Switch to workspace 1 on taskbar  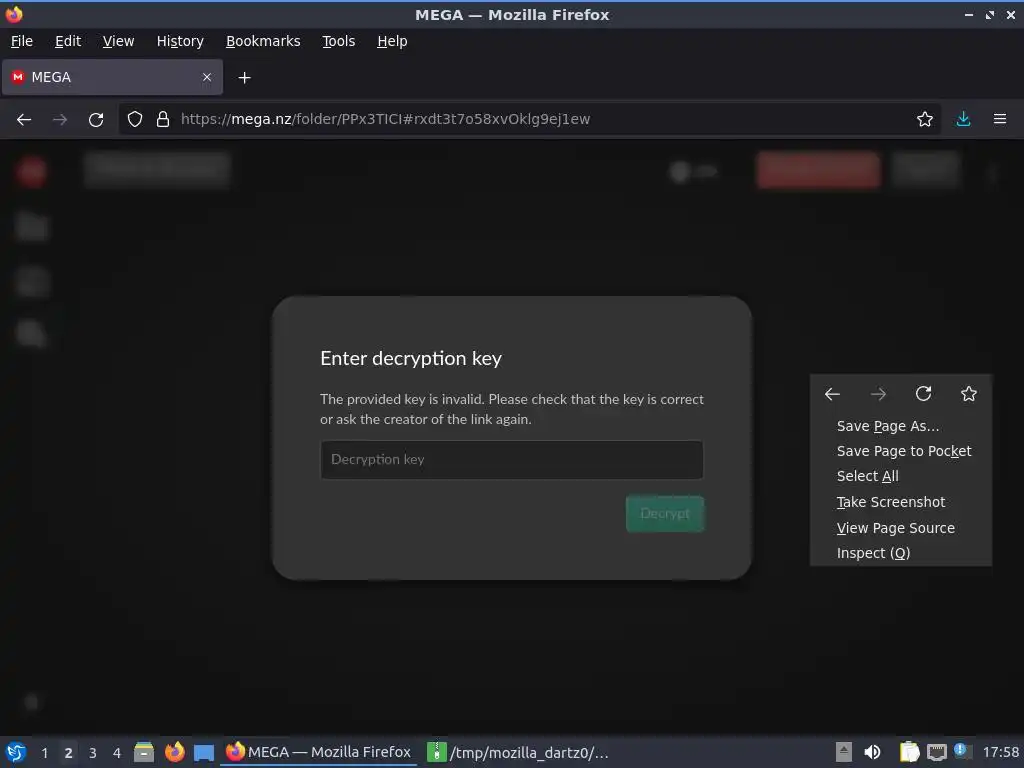pyautogui.click(x=44, y=753)
